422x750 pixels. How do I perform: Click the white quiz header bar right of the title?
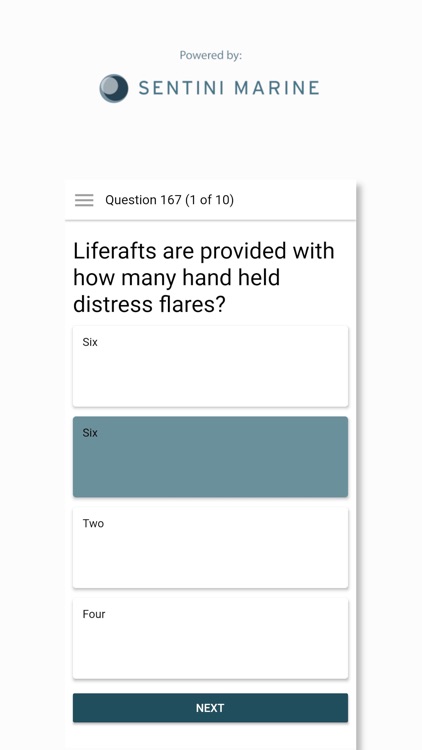pos(294,200)
